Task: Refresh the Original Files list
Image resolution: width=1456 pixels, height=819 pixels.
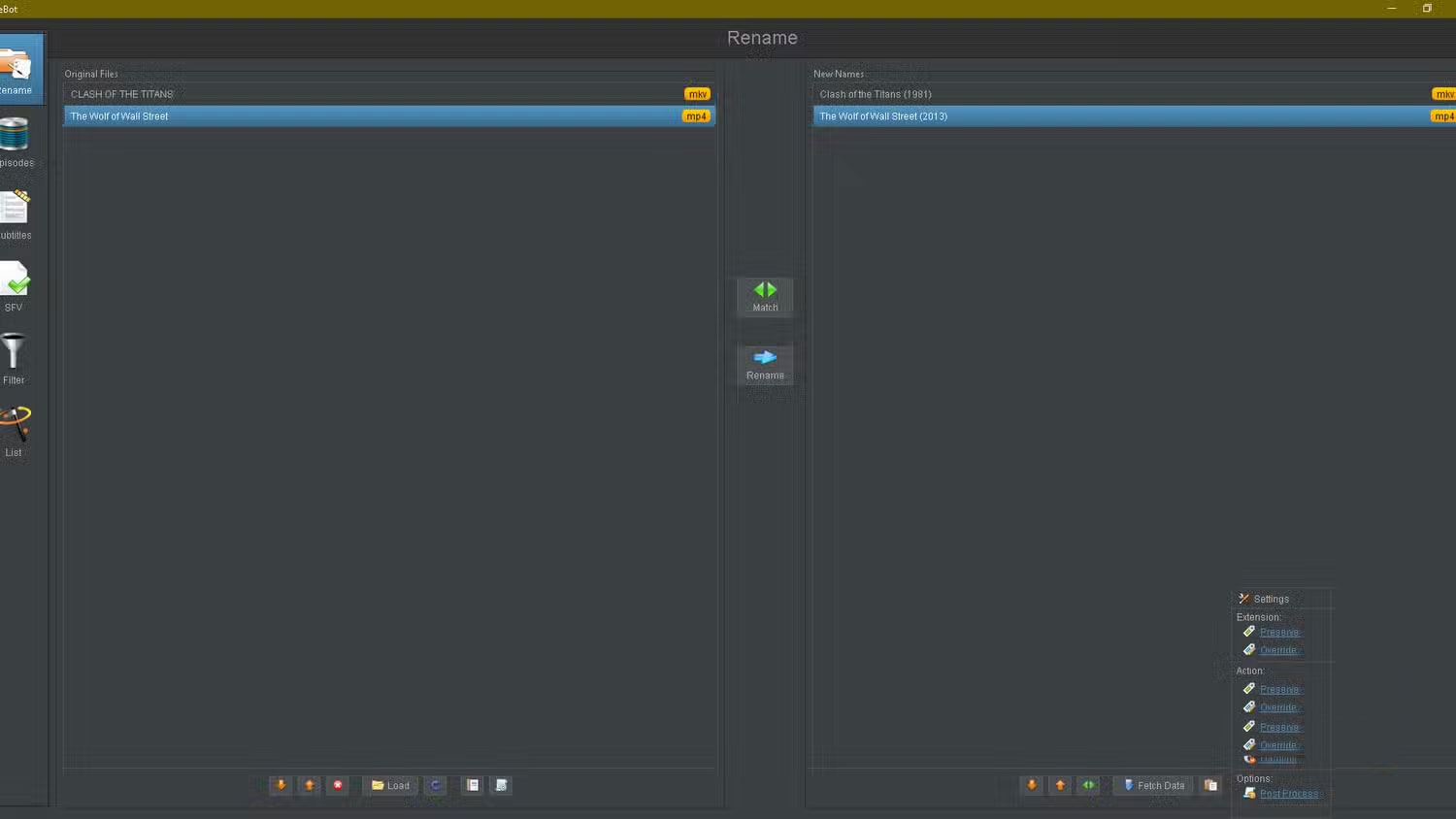Action: (435, 785)
